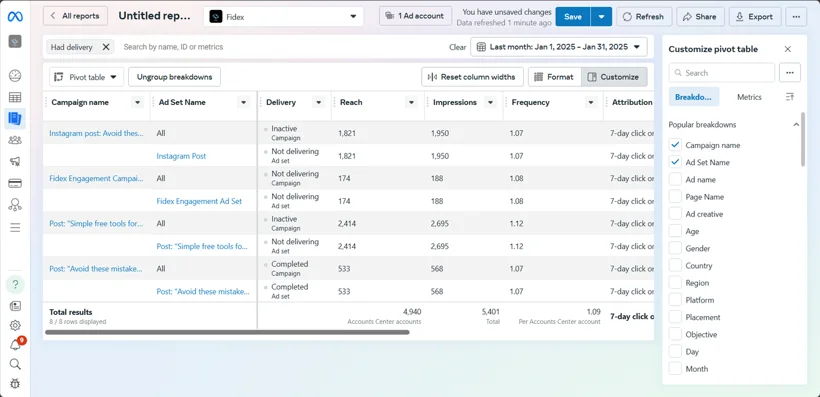Switch to the Breakdowns tab
This screenshot has width=820, height=397.
click(694, 97)
